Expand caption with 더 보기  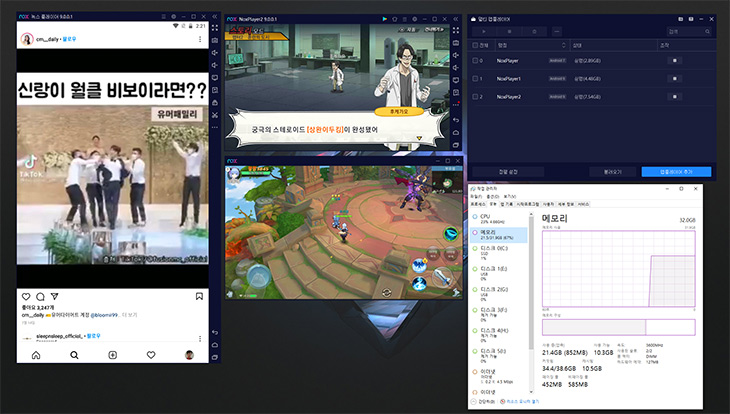129,315
